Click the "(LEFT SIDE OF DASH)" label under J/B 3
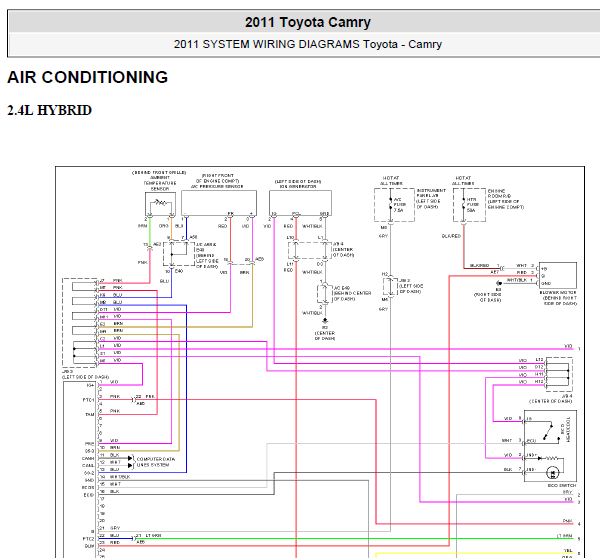This screenshot has width=600, height=558. click(86, 377)
